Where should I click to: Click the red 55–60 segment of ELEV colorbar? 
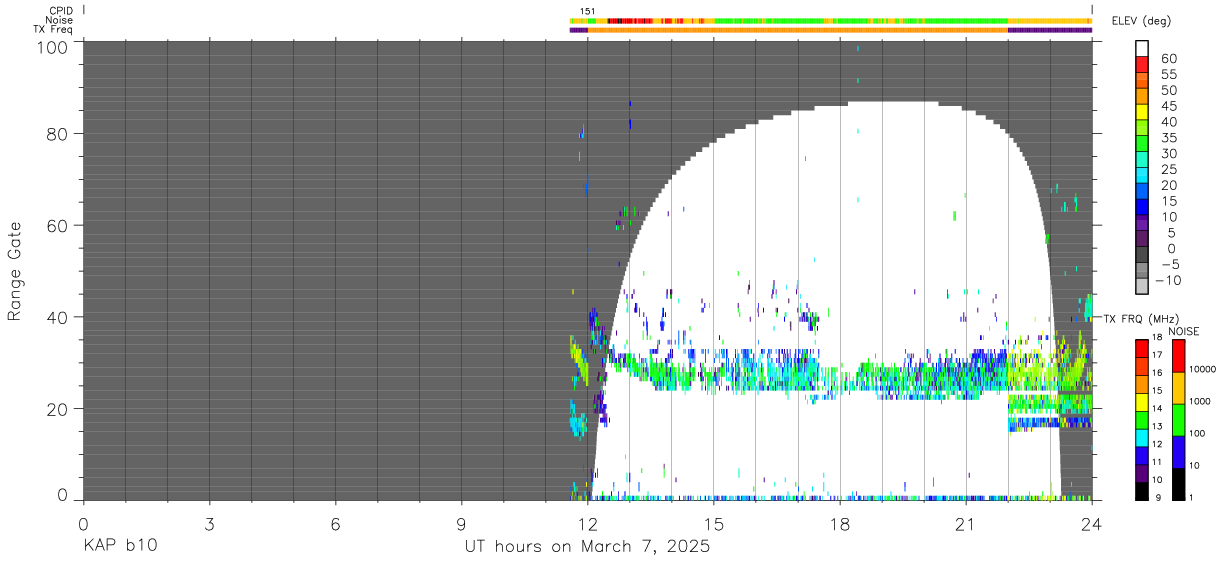1142,64
